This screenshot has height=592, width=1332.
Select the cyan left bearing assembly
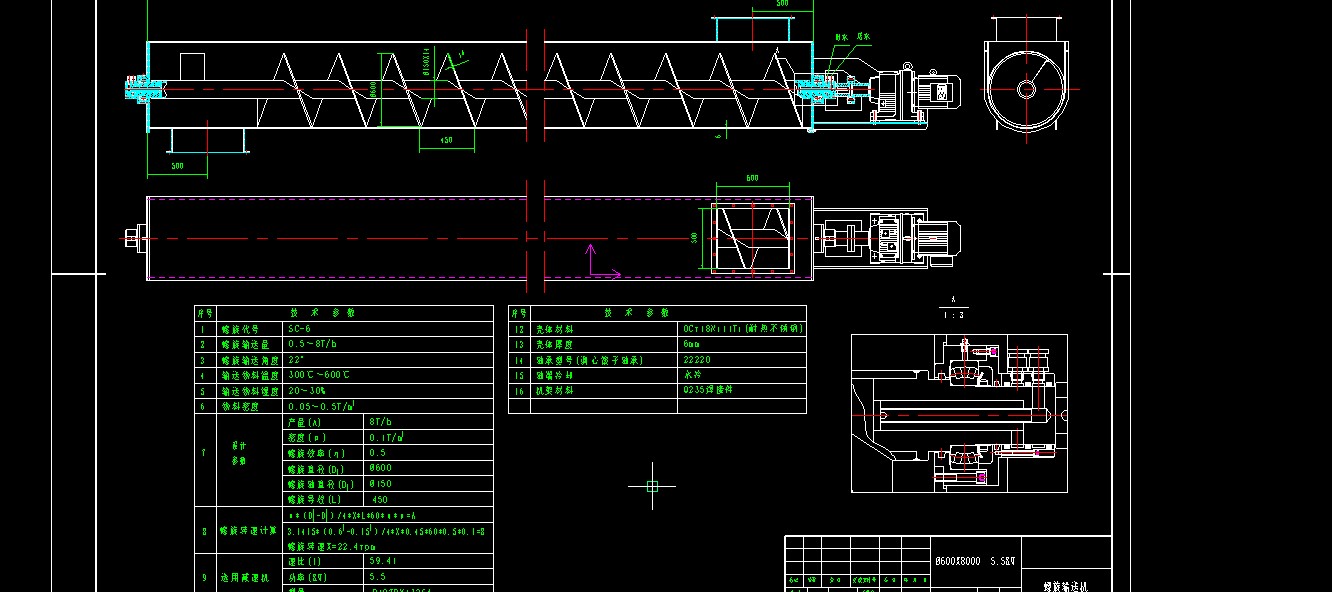pyautogui.click(x=145, y=91)
